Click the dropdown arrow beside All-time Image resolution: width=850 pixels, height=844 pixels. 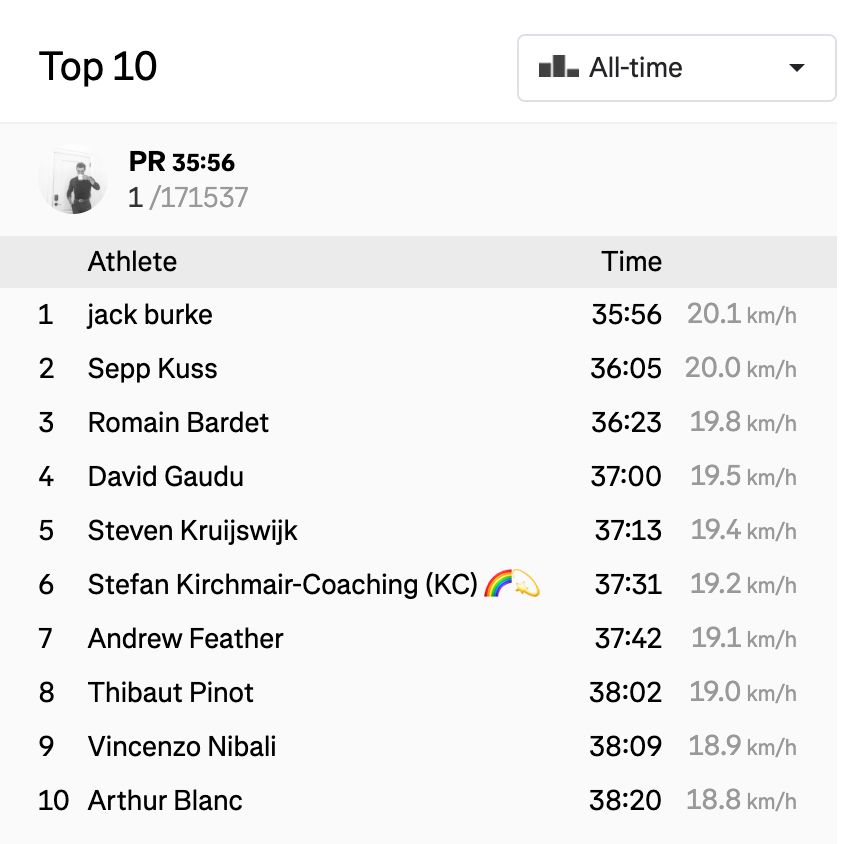(x=796, y=68)
